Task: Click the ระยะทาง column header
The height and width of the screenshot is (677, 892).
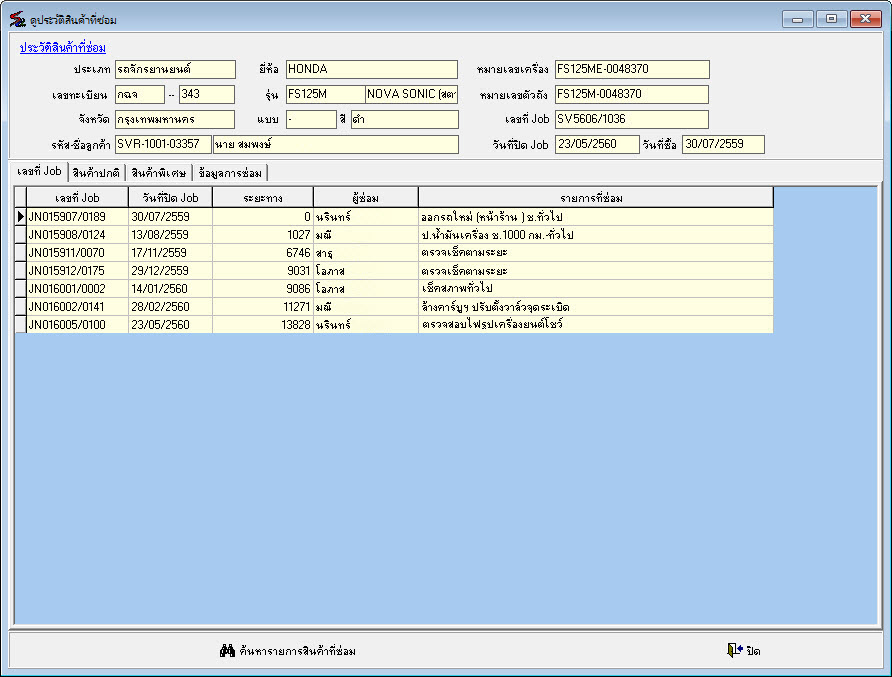Action: 263,198
